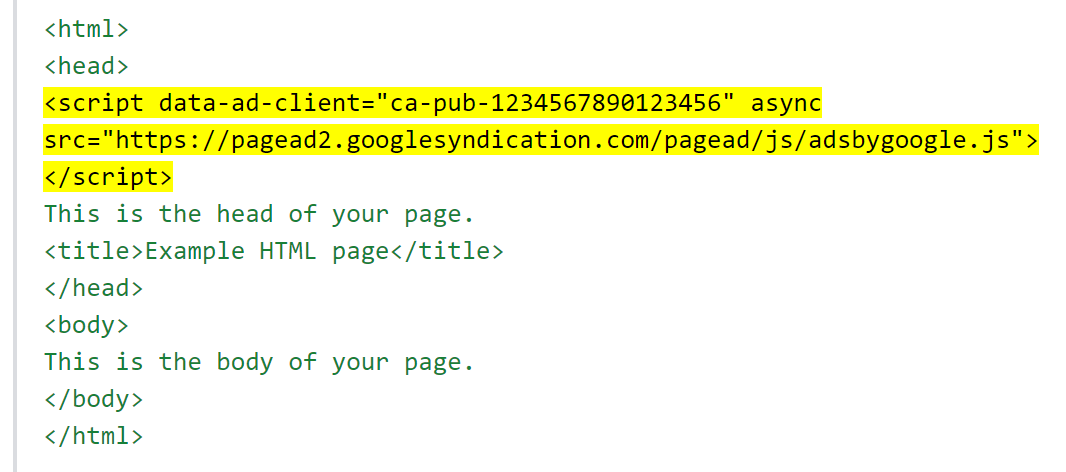
Task: Click the opening <html> tag line
Action: [x=86, y=30]
